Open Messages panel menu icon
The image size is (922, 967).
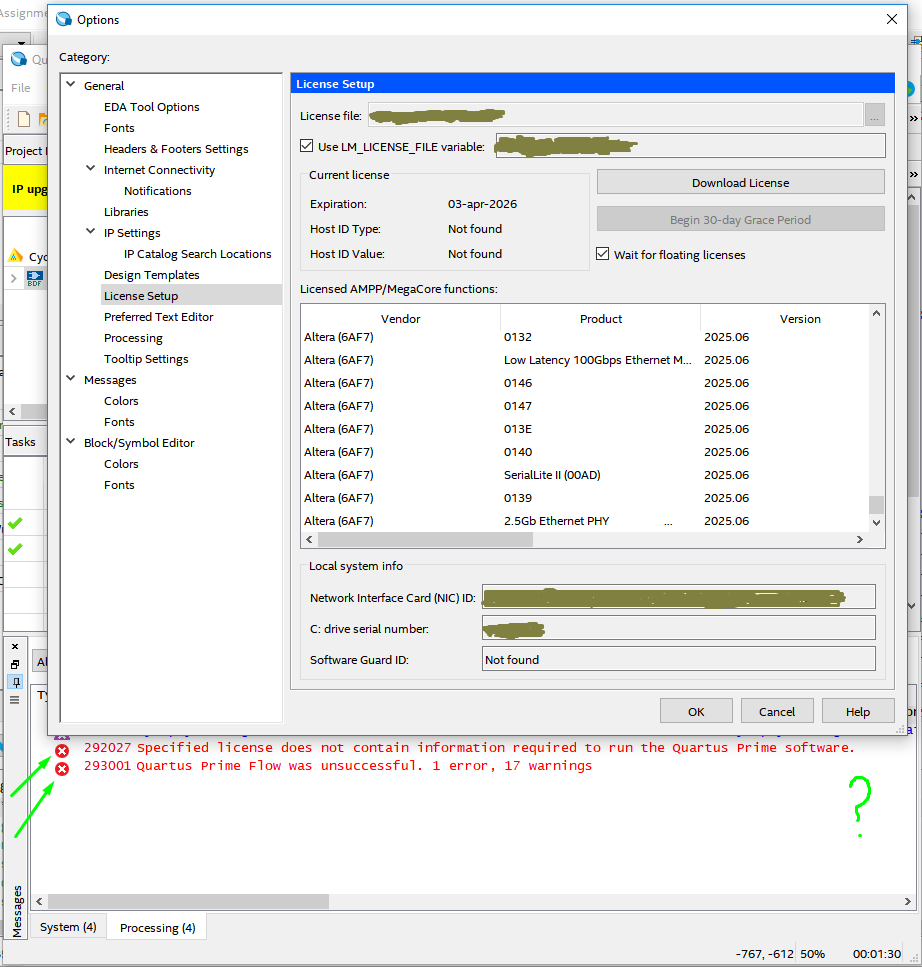click(15, 699)
